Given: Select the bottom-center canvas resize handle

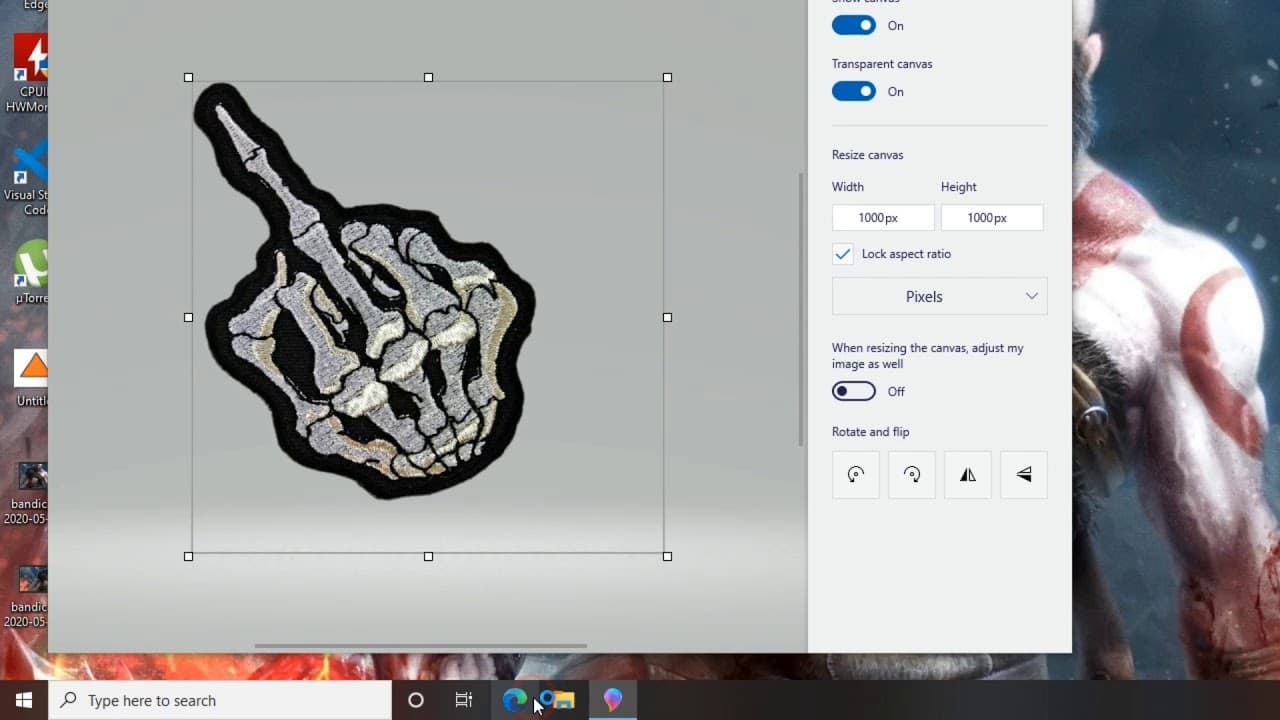Looking at the screenshot, I should [x=428, y=556].
